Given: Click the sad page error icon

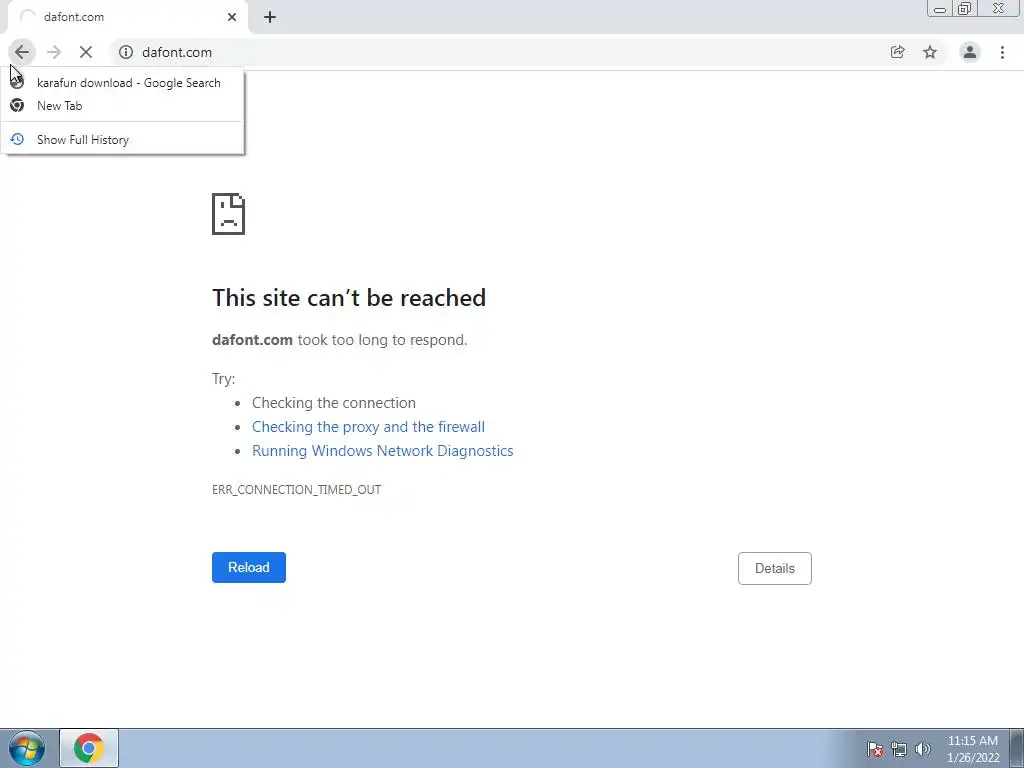Looking at the screenshot, I should click(x=229, y=214).
